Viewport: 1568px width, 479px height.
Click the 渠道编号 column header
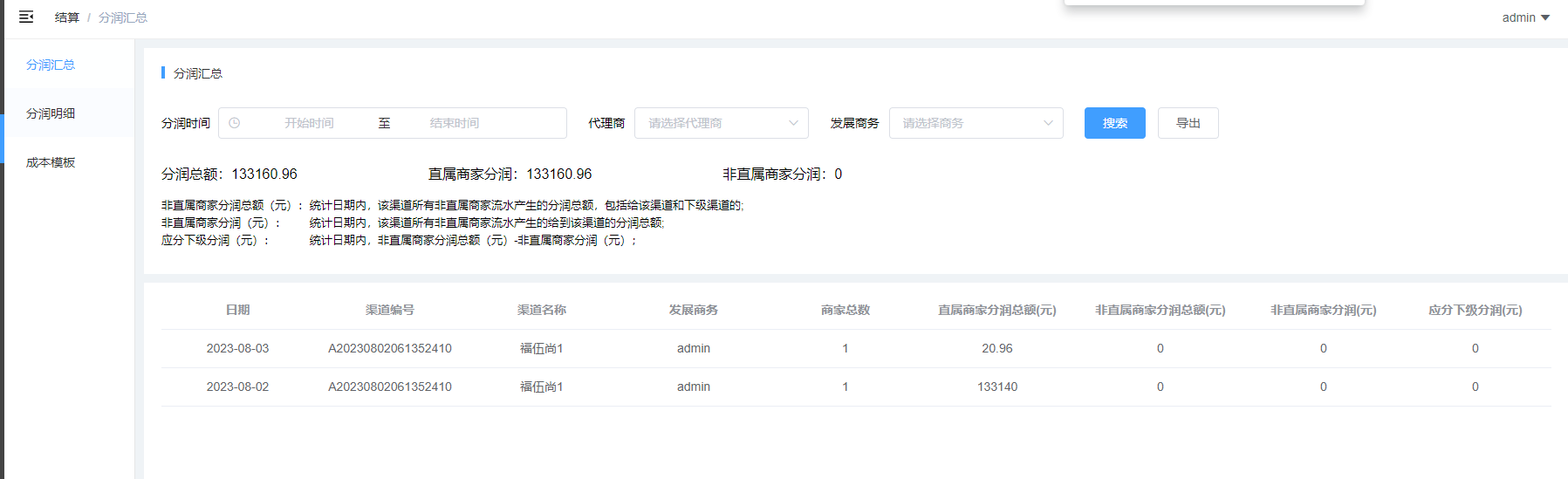point(389,310)
